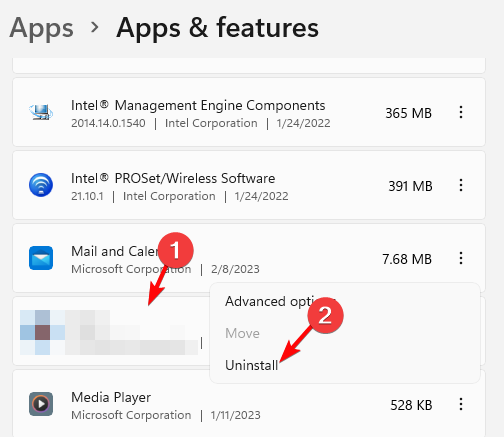Open the Intel Management Engine Components icon

[x=41, y=112]
